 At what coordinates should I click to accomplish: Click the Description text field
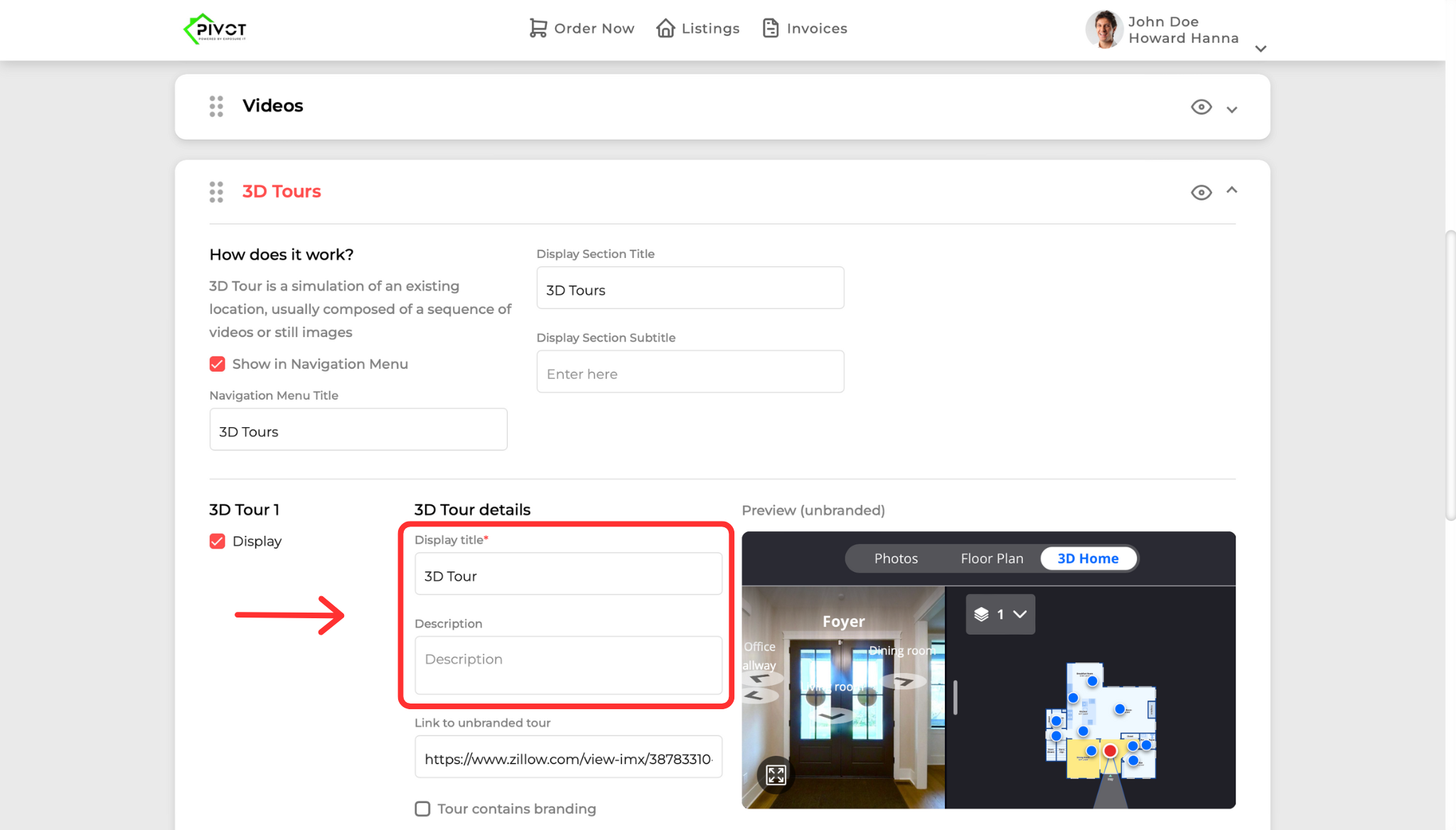(x=568, y=664)
